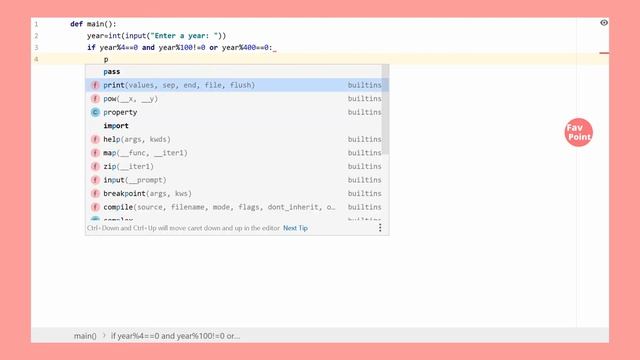Viewport: 640px width, 360px height.
Task: Click on 'year%400==0' in the if statement
Action: click(x=245, y=47)
